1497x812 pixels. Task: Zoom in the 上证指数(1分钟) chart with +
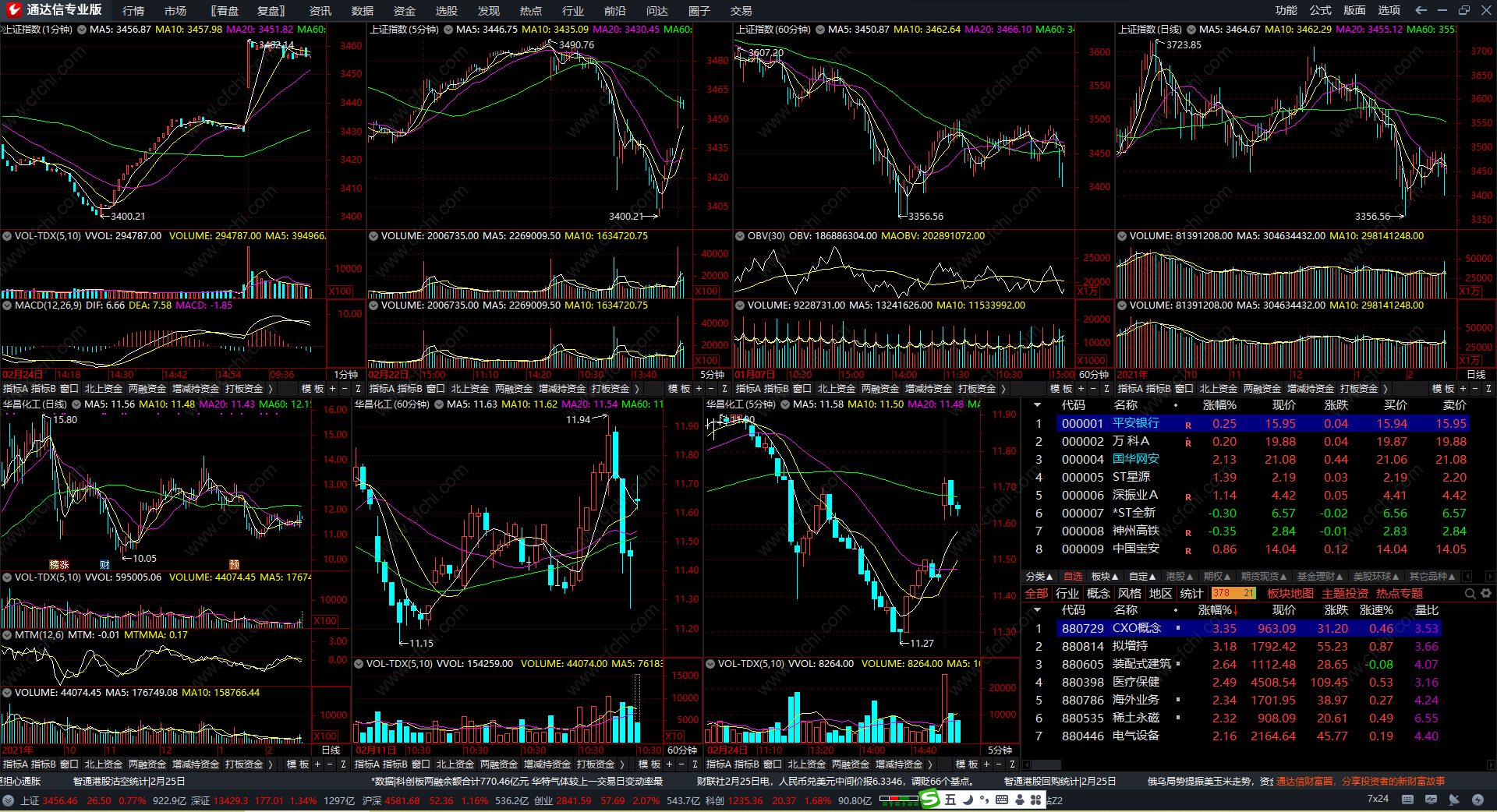pyautogui.click(x=333, y=388)
